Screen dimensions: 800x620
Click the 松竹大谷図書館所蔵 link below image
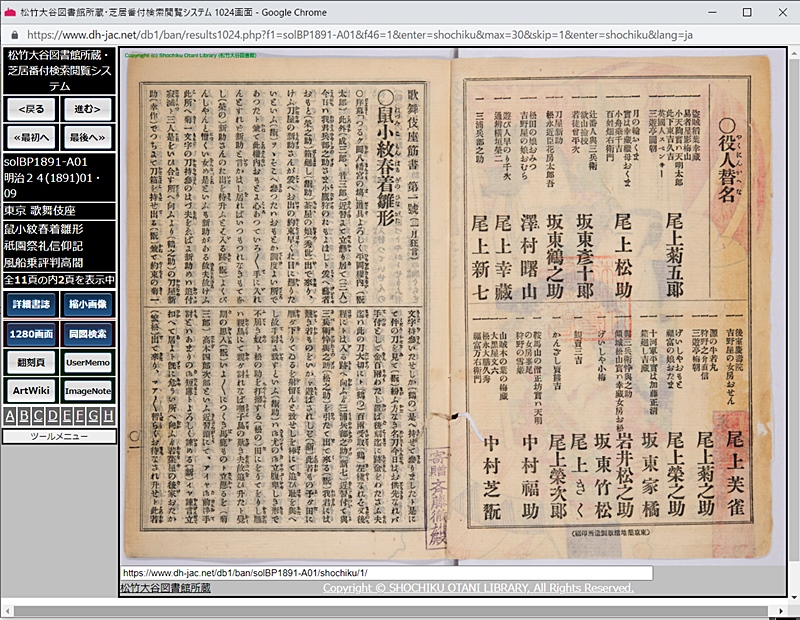pos(165,589)
